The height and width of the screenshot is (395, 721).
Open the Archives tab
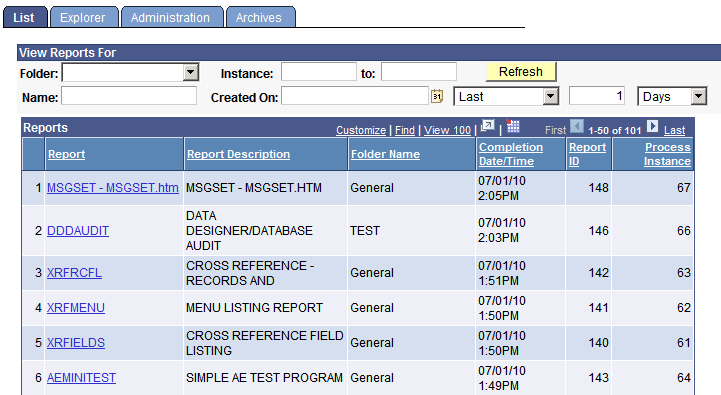259,17
